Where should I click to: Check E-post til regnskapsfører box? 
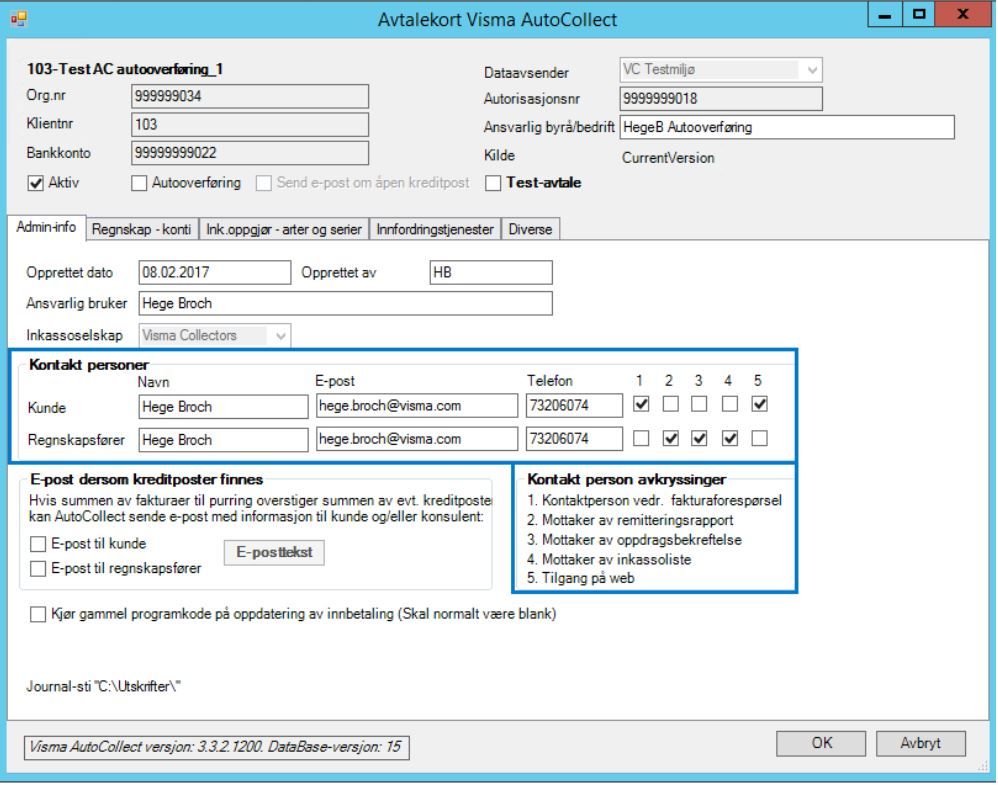(39, 570)
